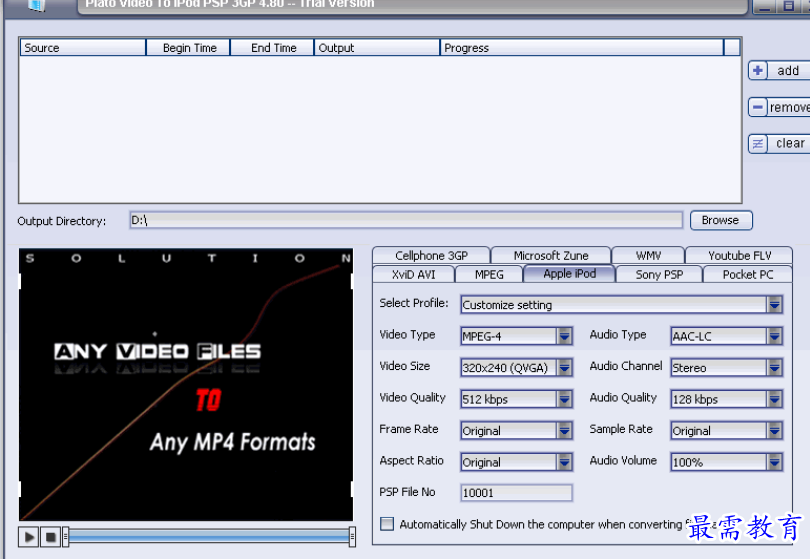Click the End Time column header
The width and height of the screenshot is (810, 559).
click(x=273, y=48)
